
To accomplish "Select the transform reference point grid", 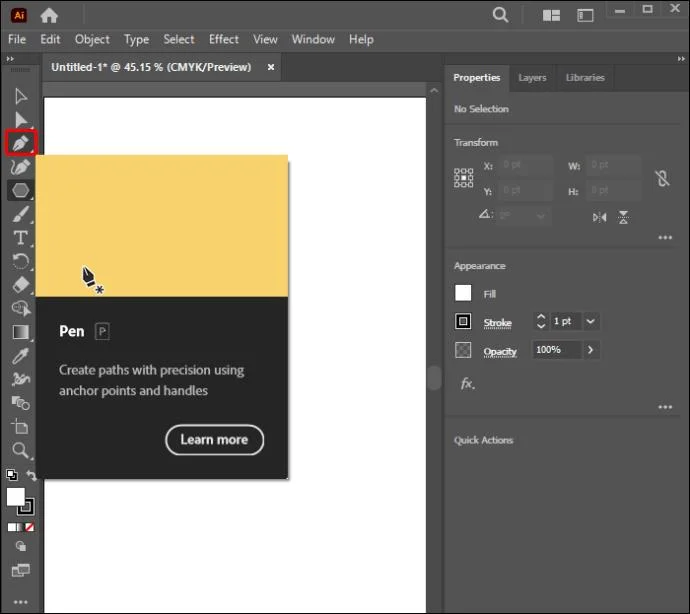I will (463, 178).
